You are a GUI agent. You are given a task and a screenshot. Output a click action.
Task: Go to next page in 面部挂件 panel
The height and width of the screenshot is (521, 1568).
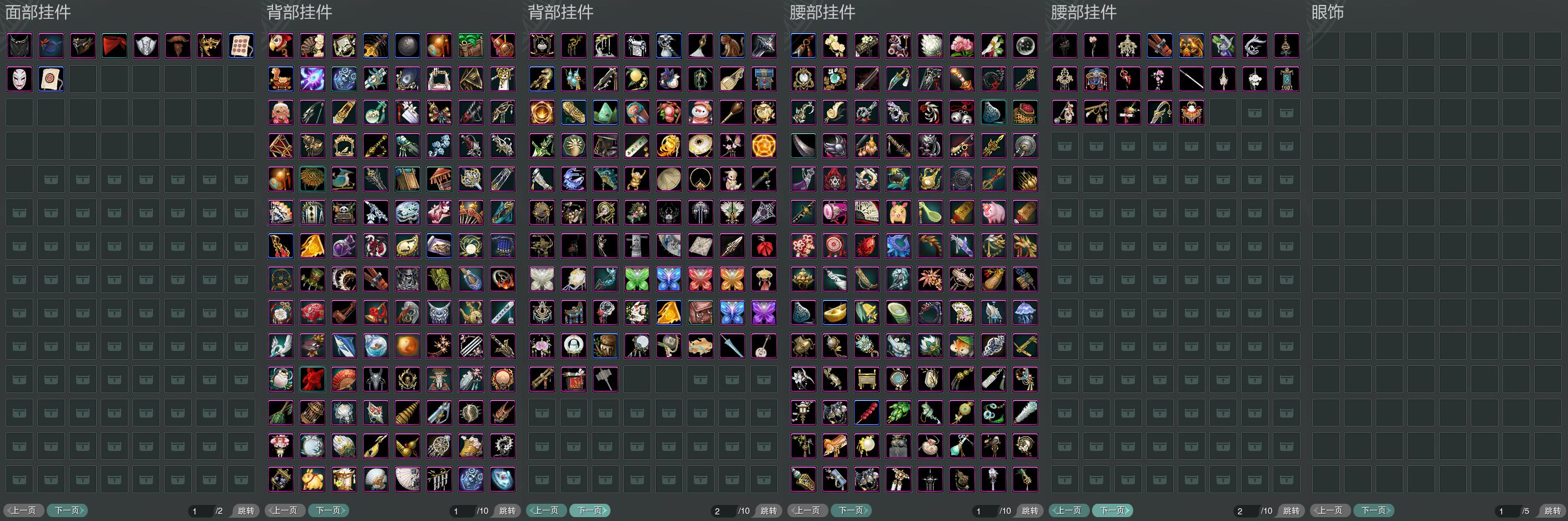(x=68, y=510)
